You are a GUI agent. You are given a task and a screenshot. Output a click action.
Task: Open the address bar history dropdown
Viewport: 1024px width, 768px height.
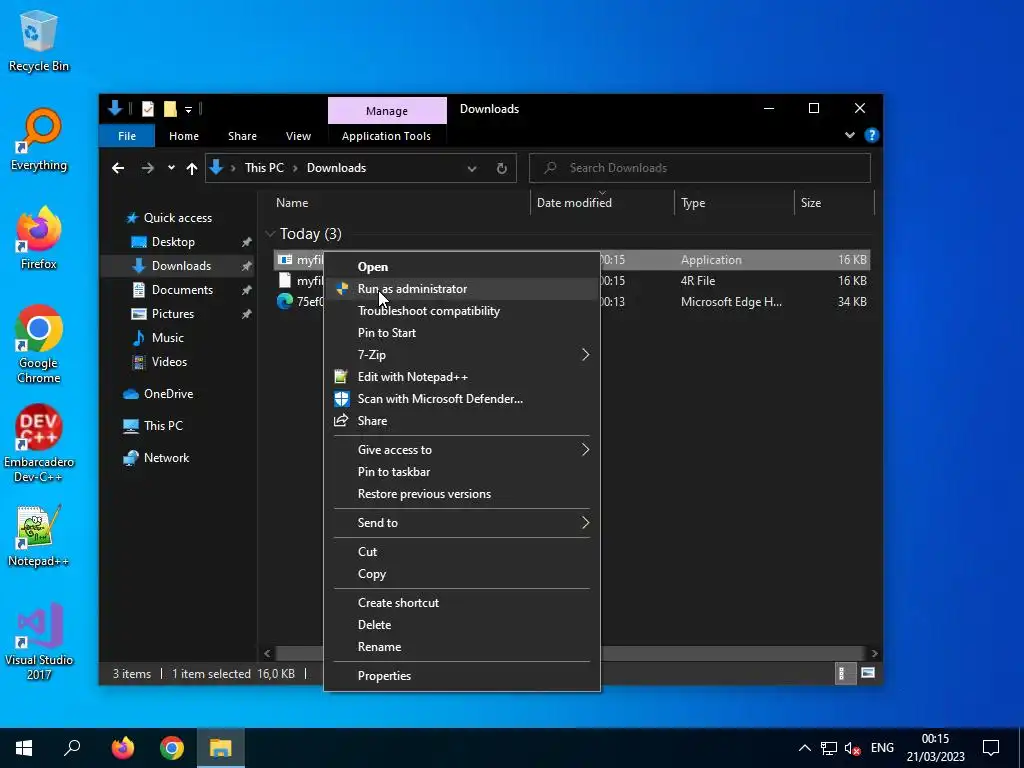pyautogui.click(x=472, y=168)
